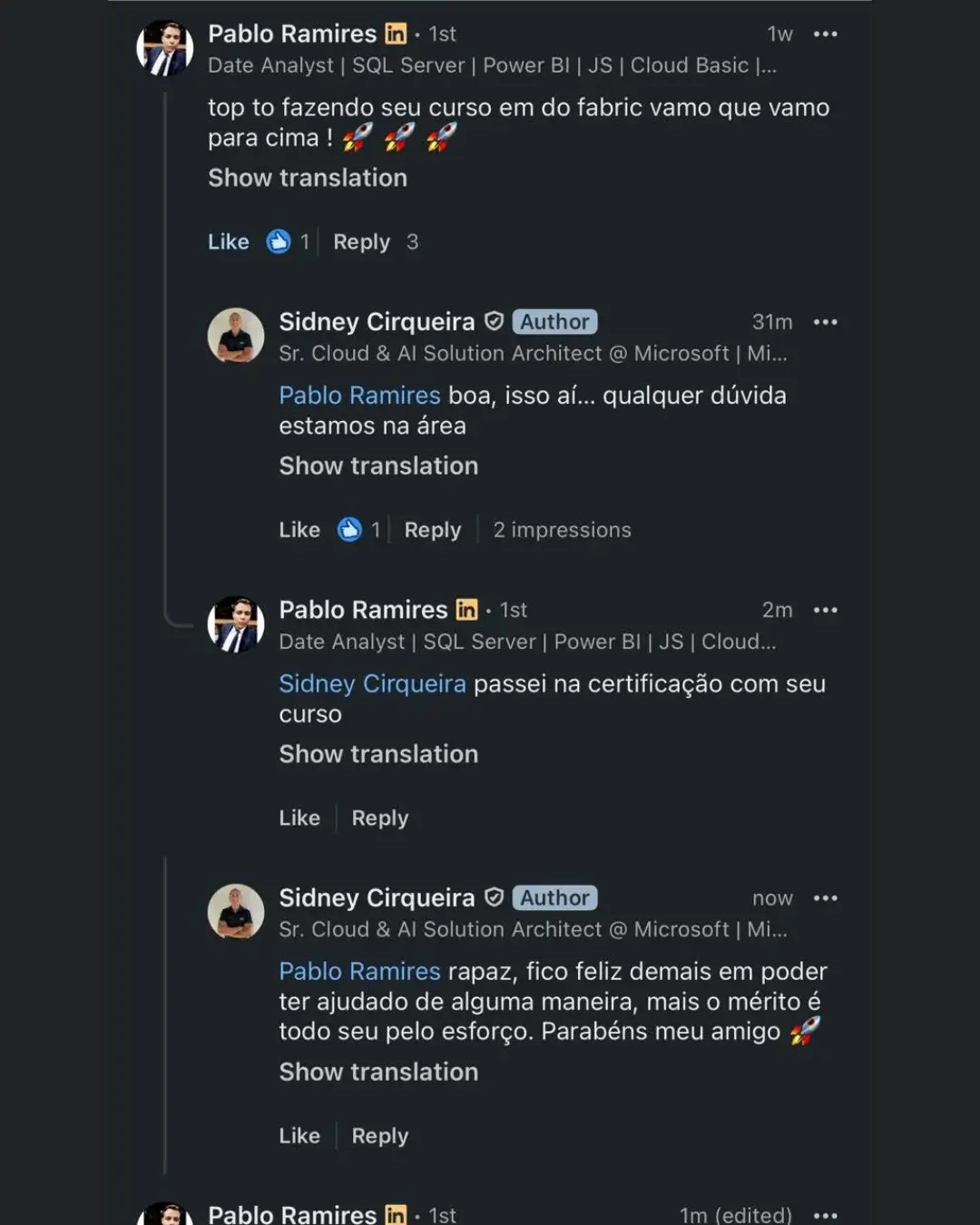980x1225 pixels.
Task: Reply to Sidney's congratulatory comment
Action: click(379, 1135)
